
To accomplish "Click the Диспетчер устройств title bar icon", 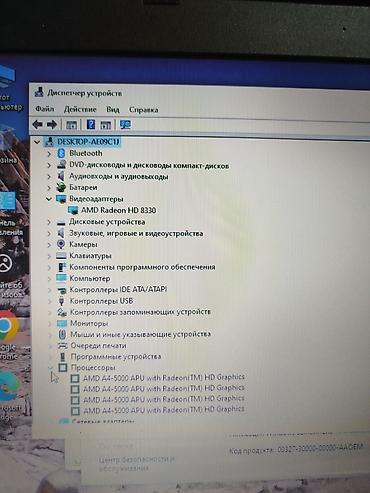I will pos(39,92).
